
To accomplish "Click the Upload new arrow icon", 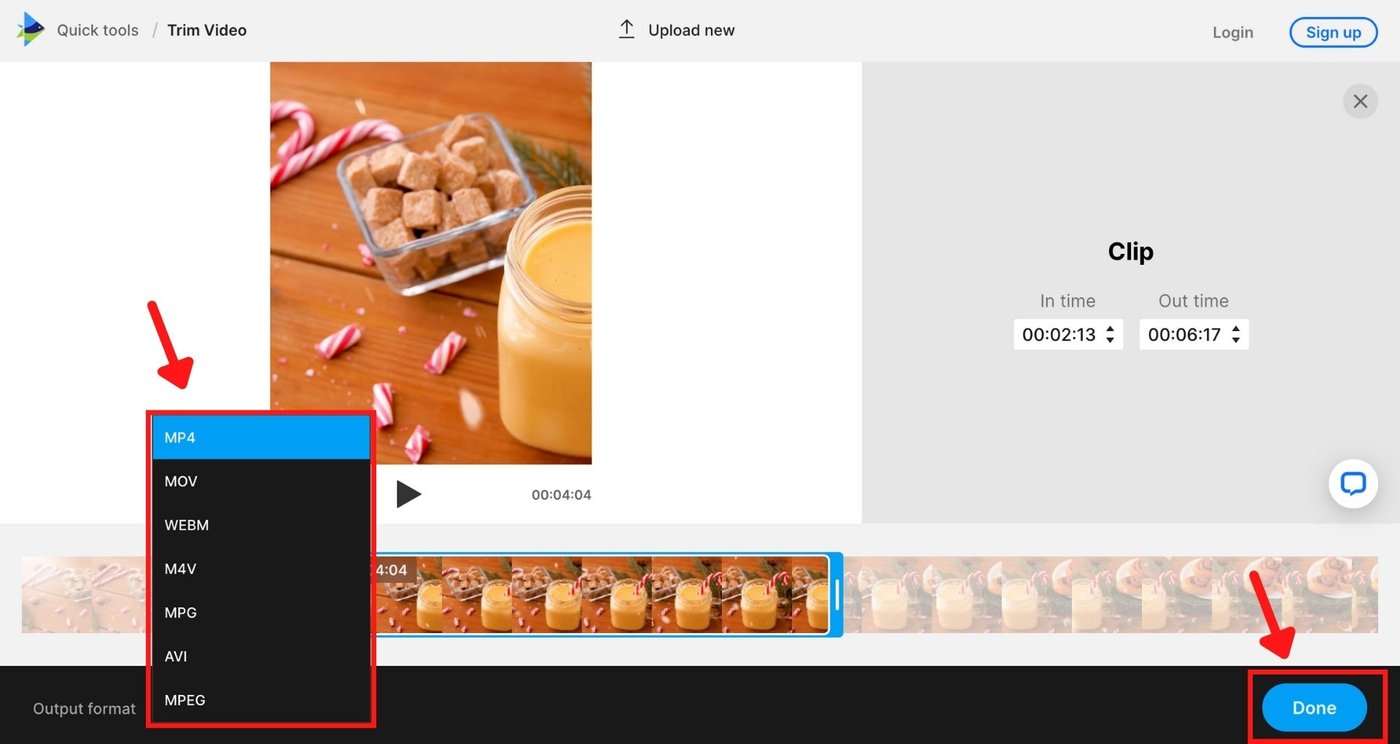I will click(626, 29).
